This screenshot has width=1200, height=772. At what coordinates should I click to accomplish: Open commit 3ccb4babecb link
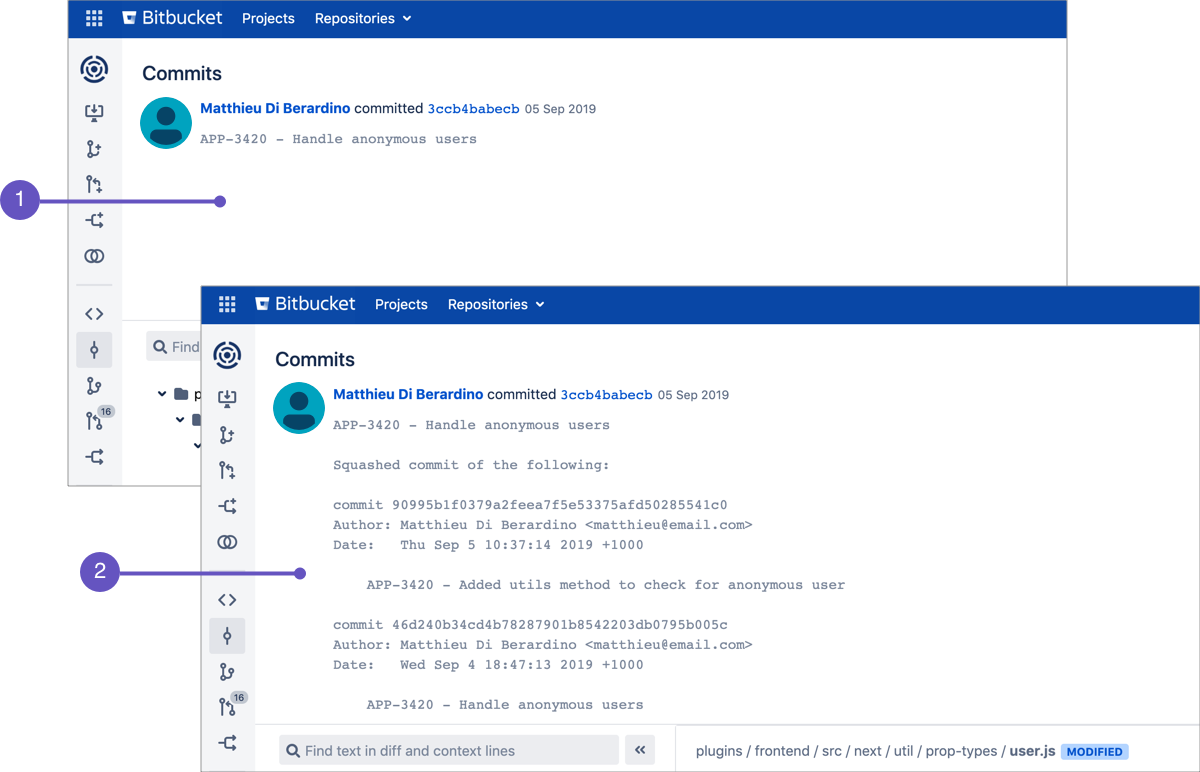(x=606, y=394)
